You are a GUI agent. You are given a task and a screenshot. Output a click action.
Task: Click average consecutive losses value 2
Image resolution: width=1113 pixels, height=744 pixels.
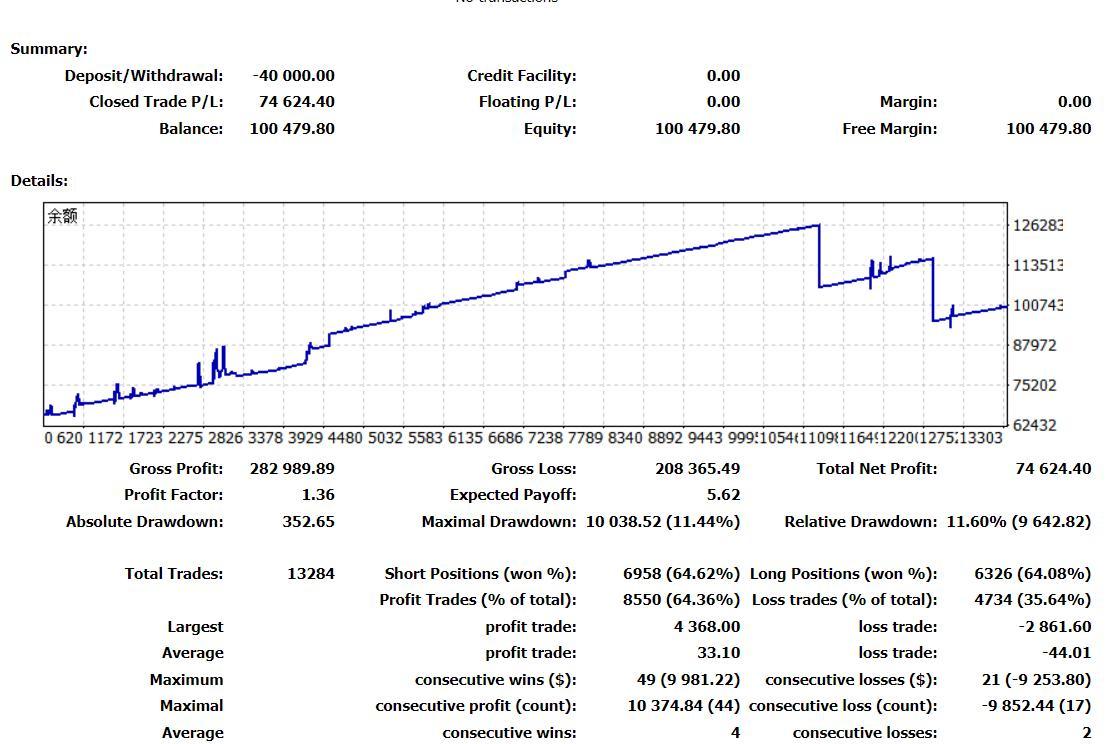tap(1087, 733)
